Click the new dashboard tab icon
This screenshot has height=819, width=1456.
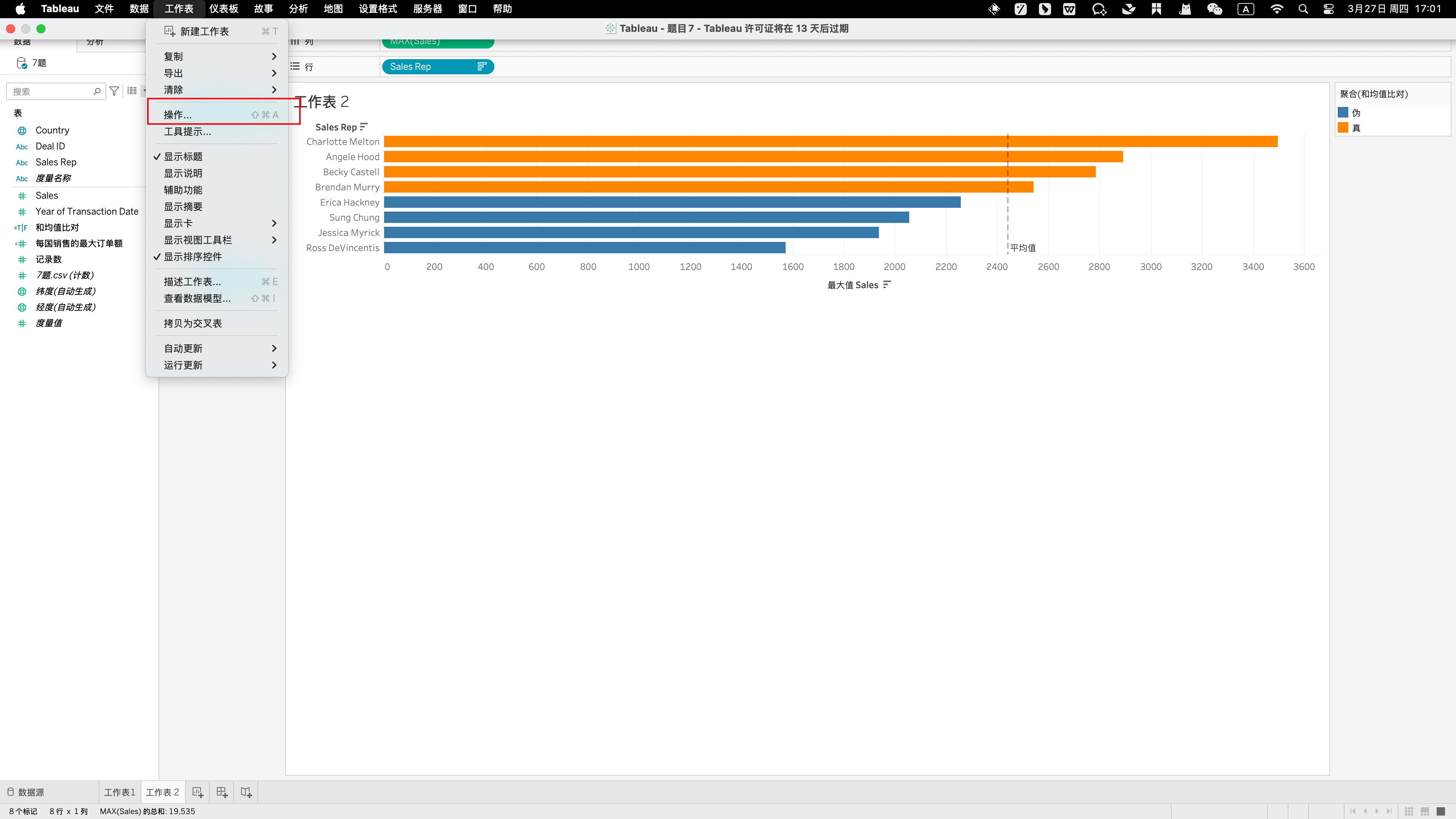coord(222,792)
